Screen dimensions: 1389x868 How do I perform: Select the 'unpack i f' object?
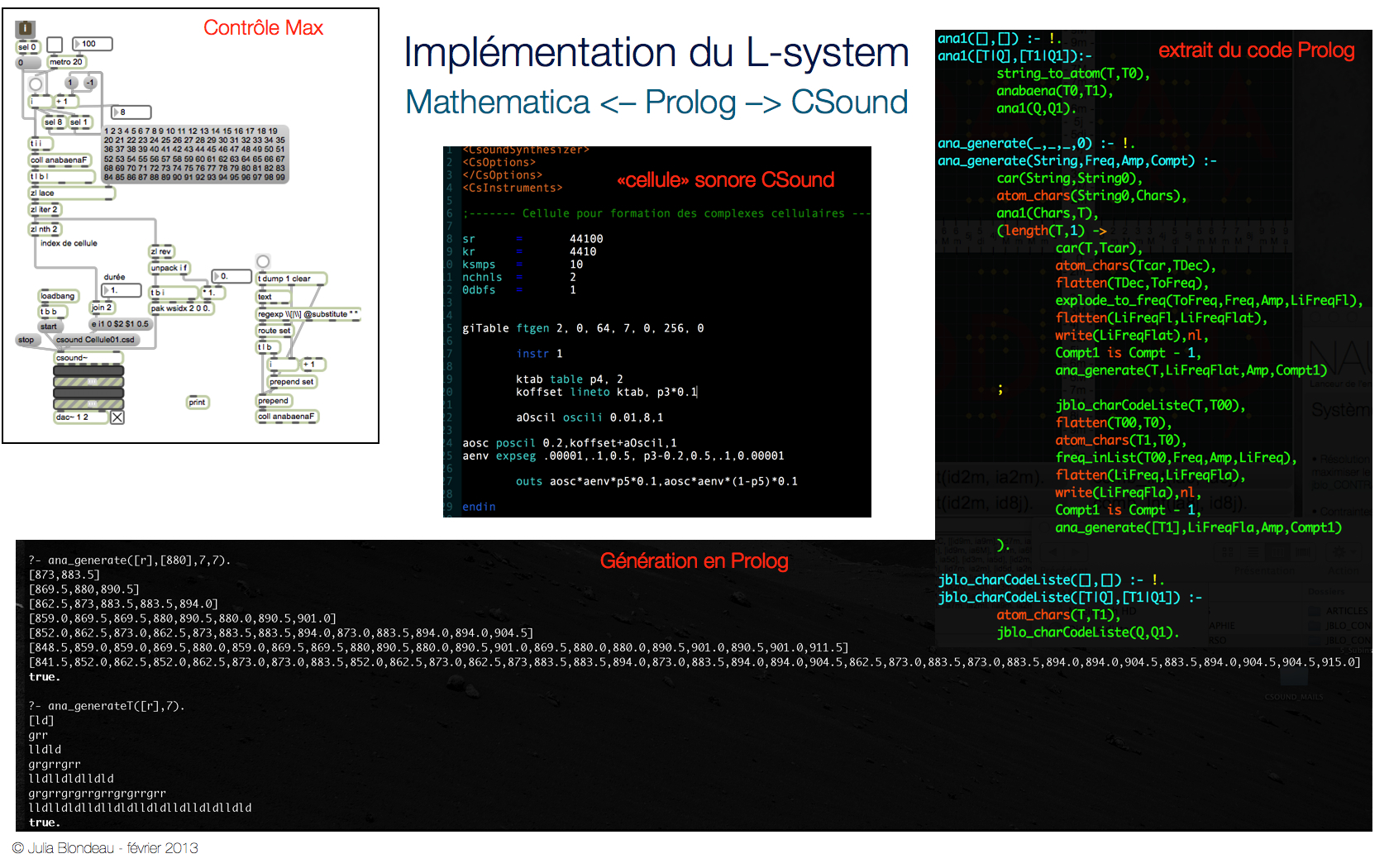(169, 268)
